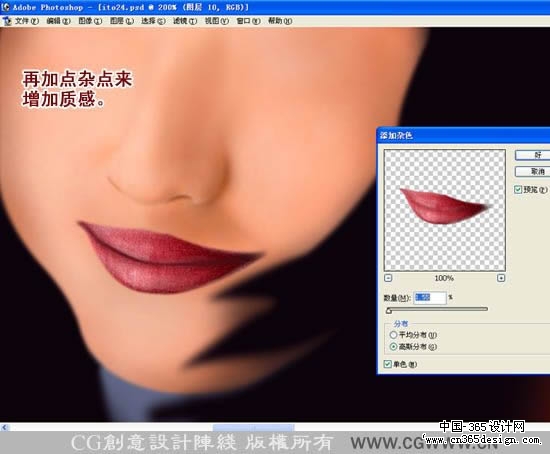Click the noise amount slider handle
Screen dimensions: 550x454
[x=389, y=311]
